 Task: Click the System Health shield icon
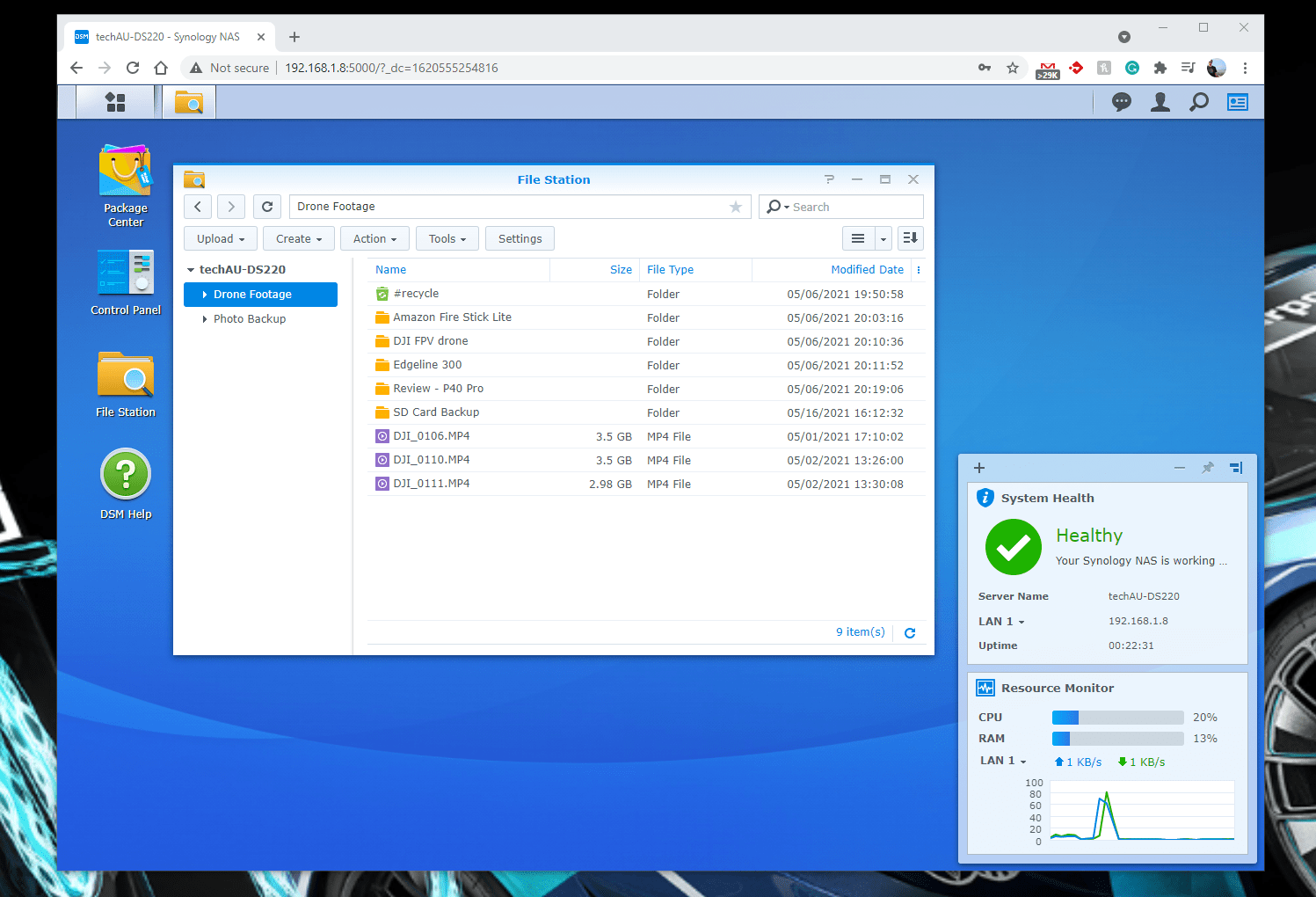(985, 498)
